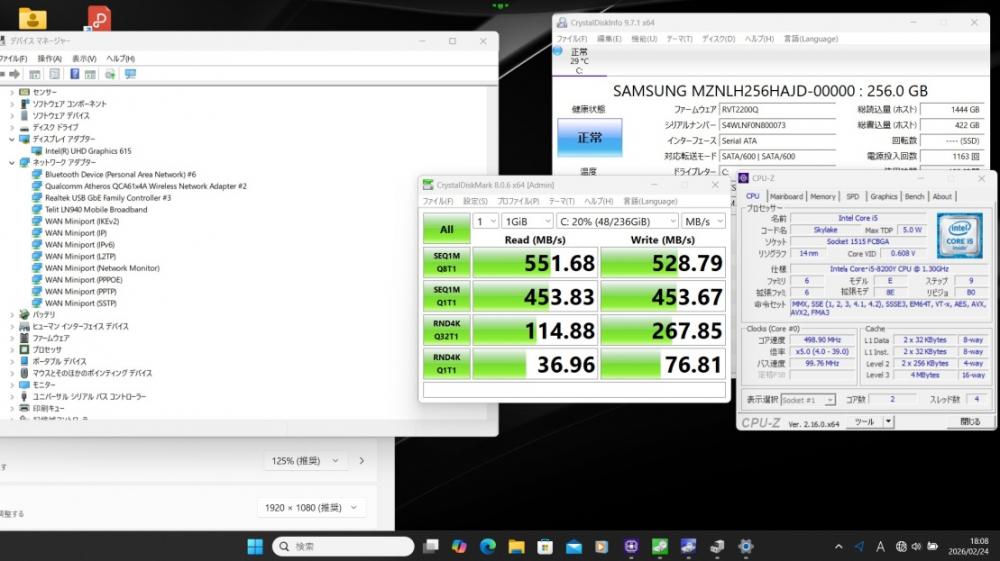Open the ディスク(D) menu in CrystalDiskInfo
Screen dimensions: 1000x561
(x=719, y=39)
